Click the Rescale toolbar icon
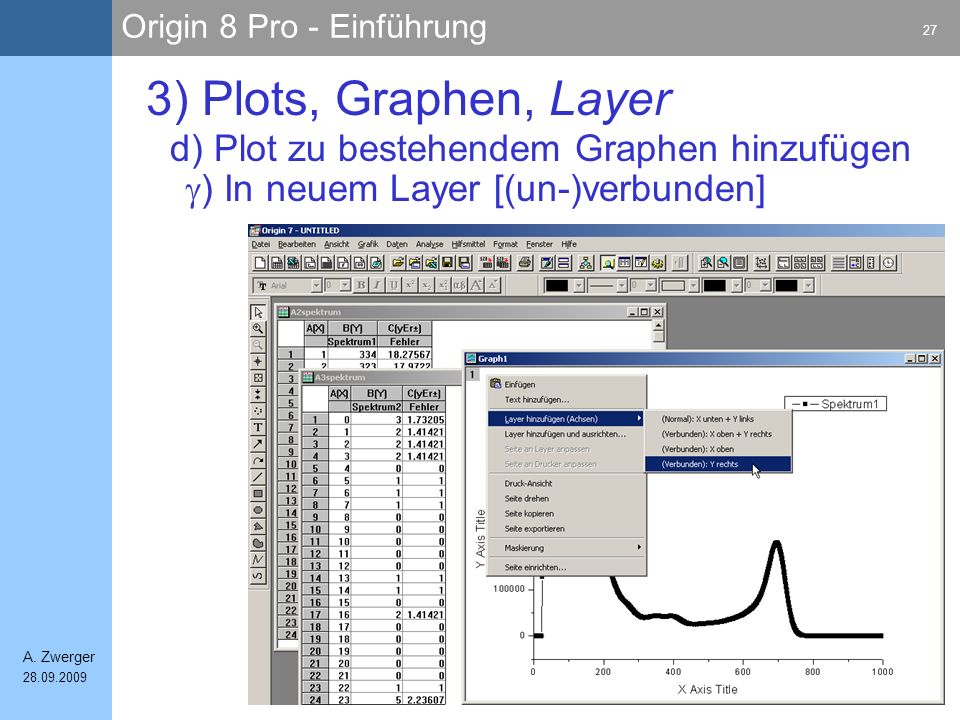Screen dimensions: 960x720 click(761, 263)
